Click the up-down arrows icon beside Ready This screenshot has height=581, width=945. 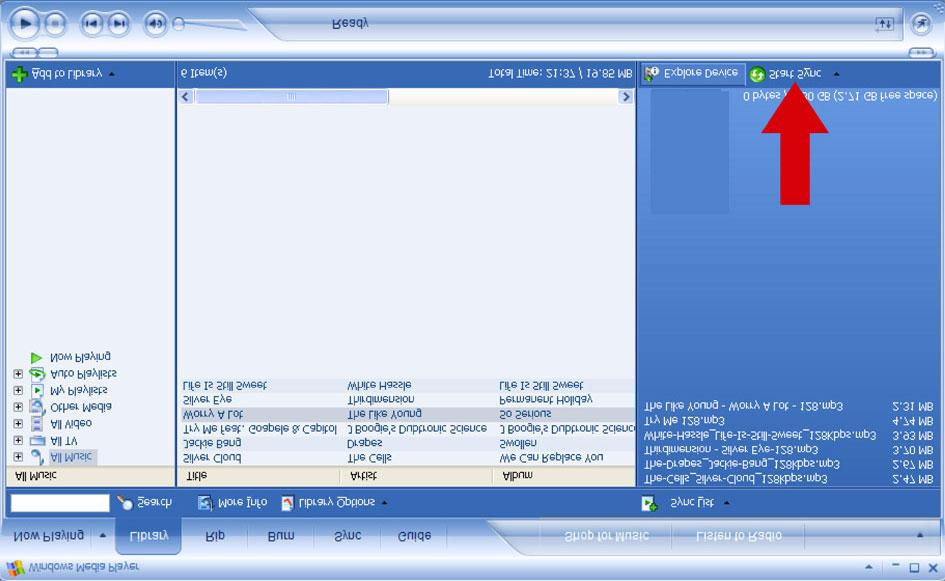[884, 24]
